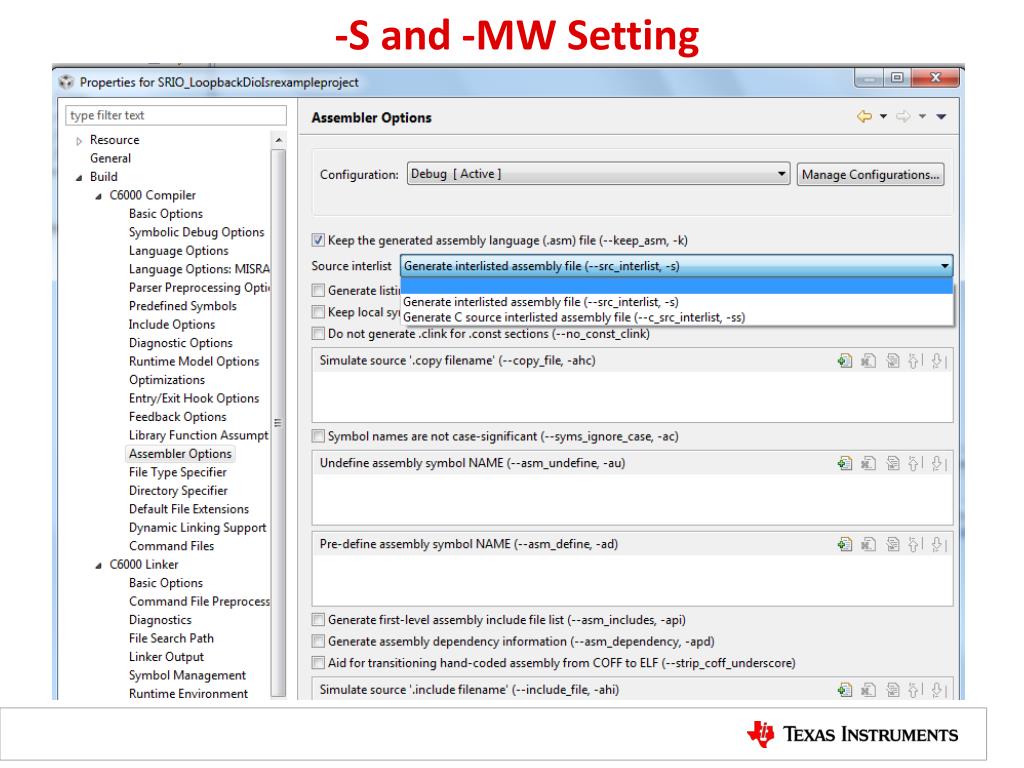Open Symbolic Debug Options page
This screenshot has width=1024, height=768.
tap(197, 232)
